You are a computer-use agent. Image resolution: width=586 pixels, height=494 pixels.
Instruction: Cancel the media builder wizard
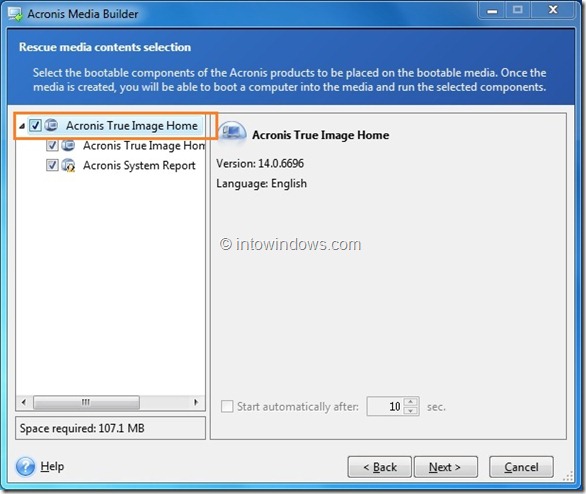(x=521, y=467)
